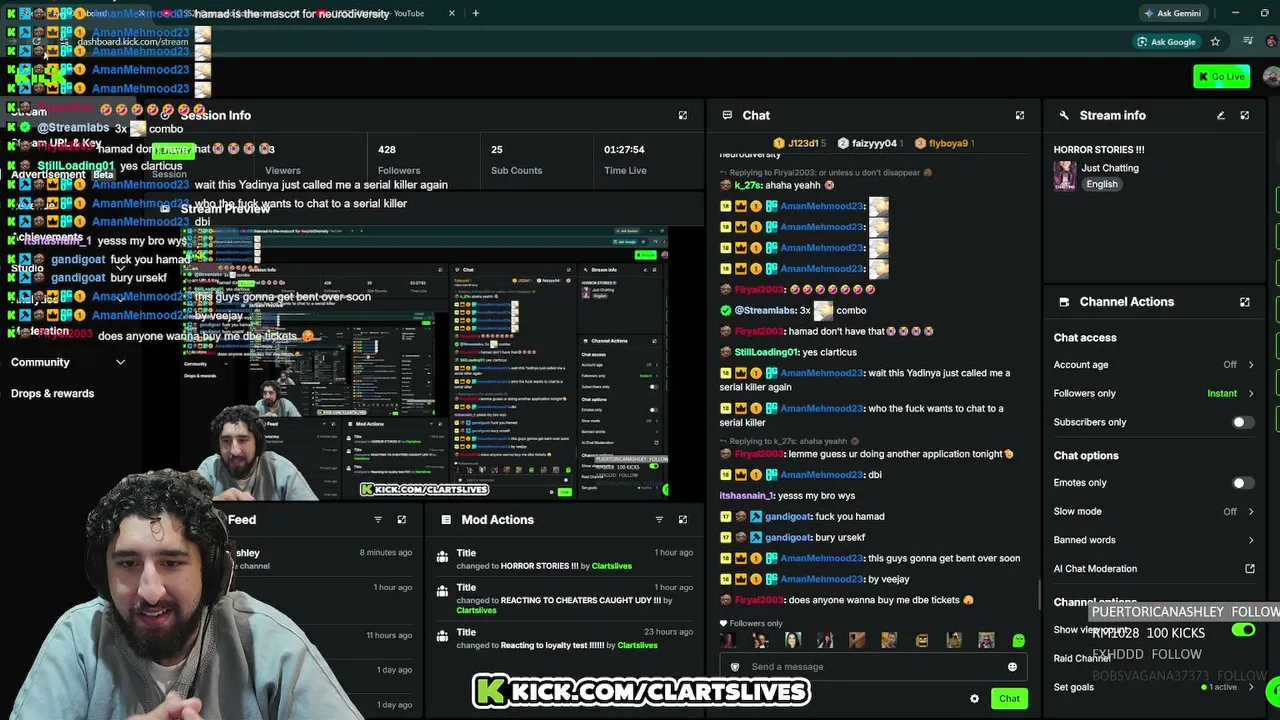Viewport: 1280px width, 720px height.
Task: Pick the angry yellow face emote
Action: (922, 640)
